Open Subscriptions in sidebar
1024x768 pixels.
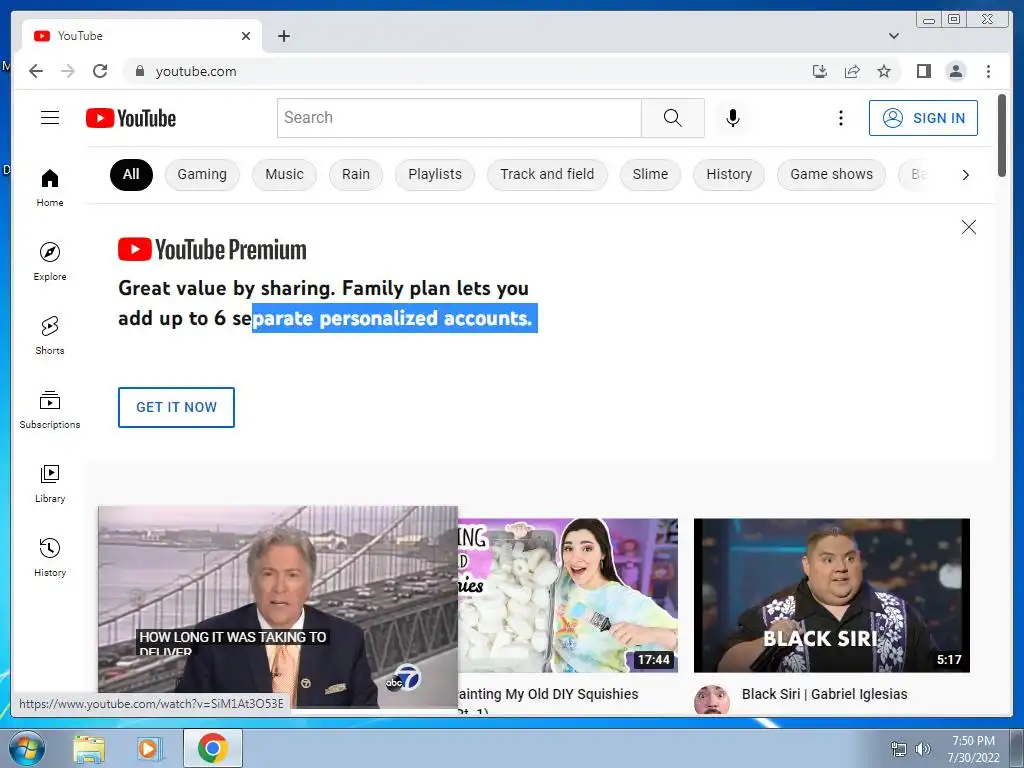pos(50,409)
